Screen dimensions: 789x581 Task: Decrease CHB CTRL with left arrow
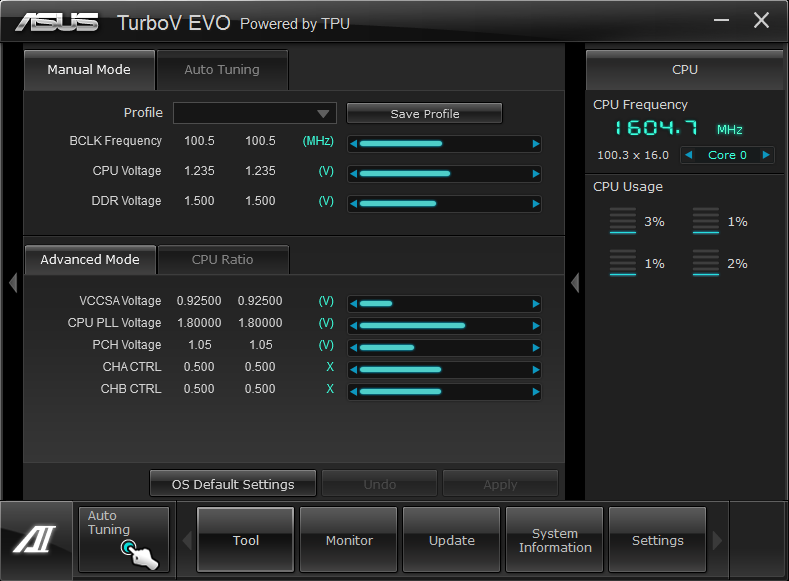tap(353, 392)
